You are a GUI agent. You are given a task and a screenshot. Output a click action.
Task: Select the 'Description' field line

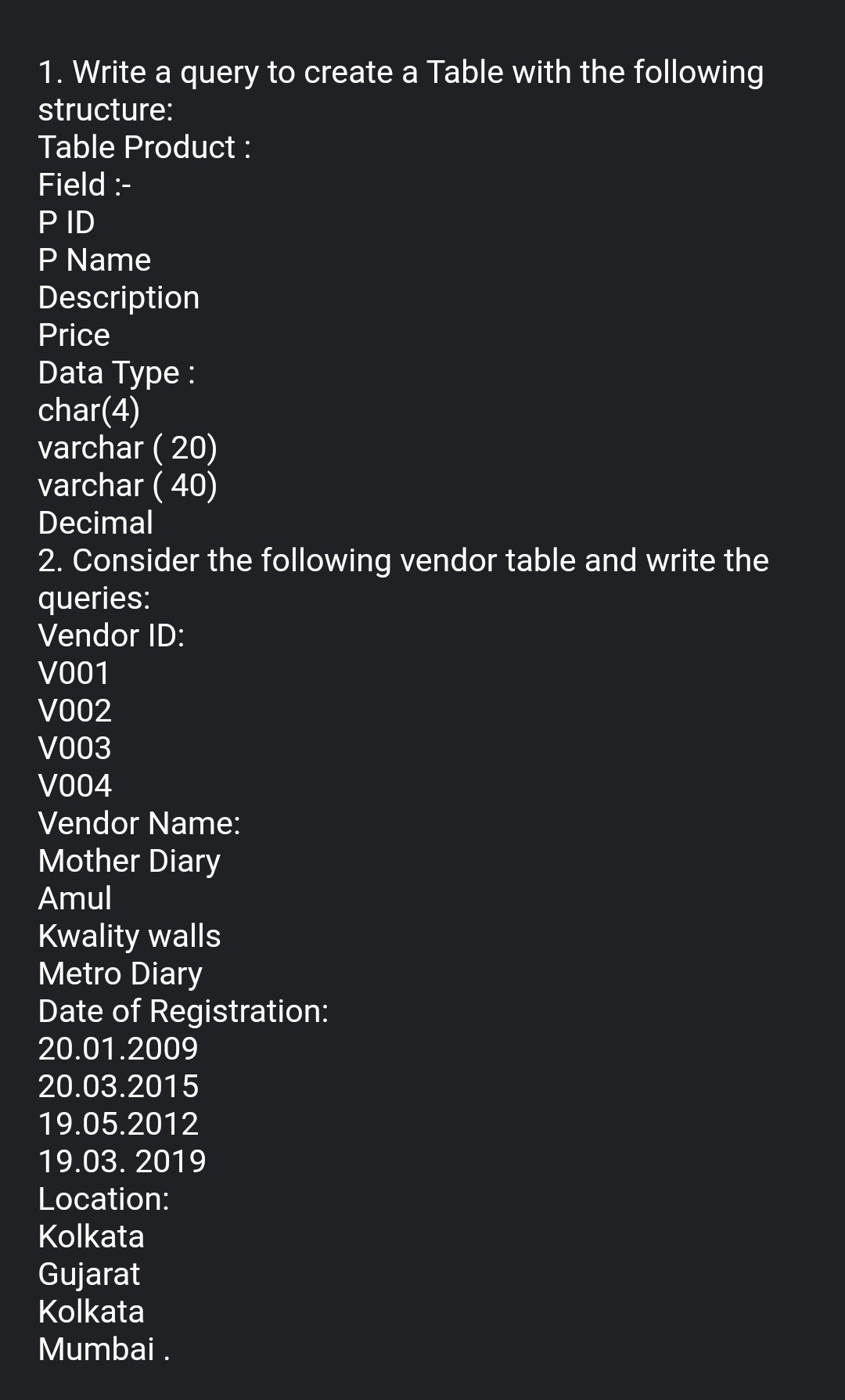tap(119, 297)
